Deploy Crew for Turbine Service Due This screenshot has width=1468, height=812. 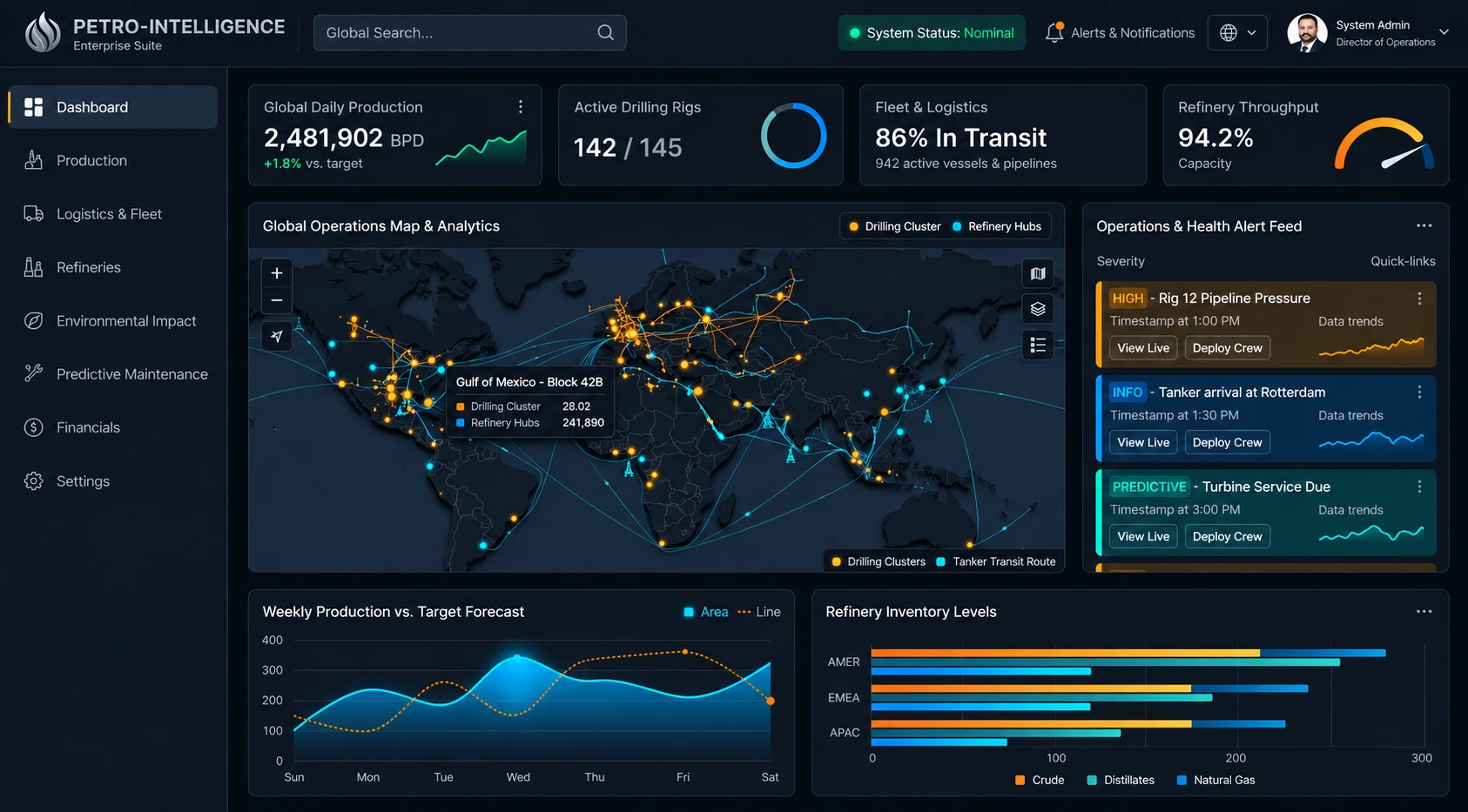click(1227, 536)
